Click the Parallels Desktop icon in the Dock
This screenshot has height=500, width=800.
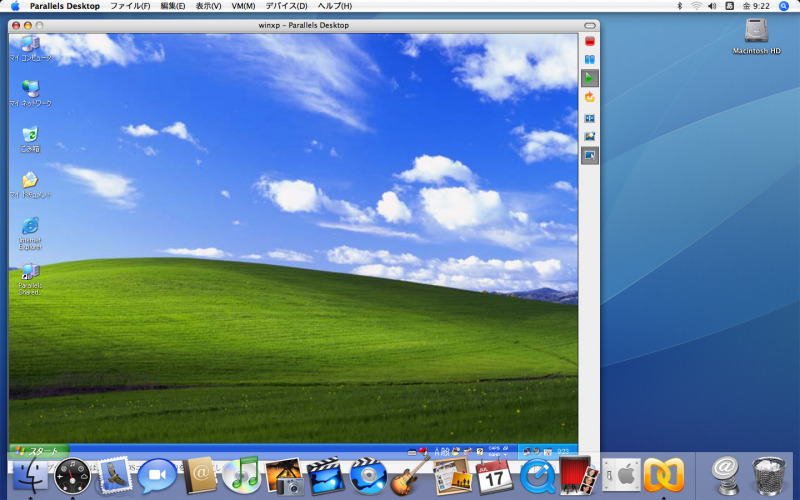(664, 476)
